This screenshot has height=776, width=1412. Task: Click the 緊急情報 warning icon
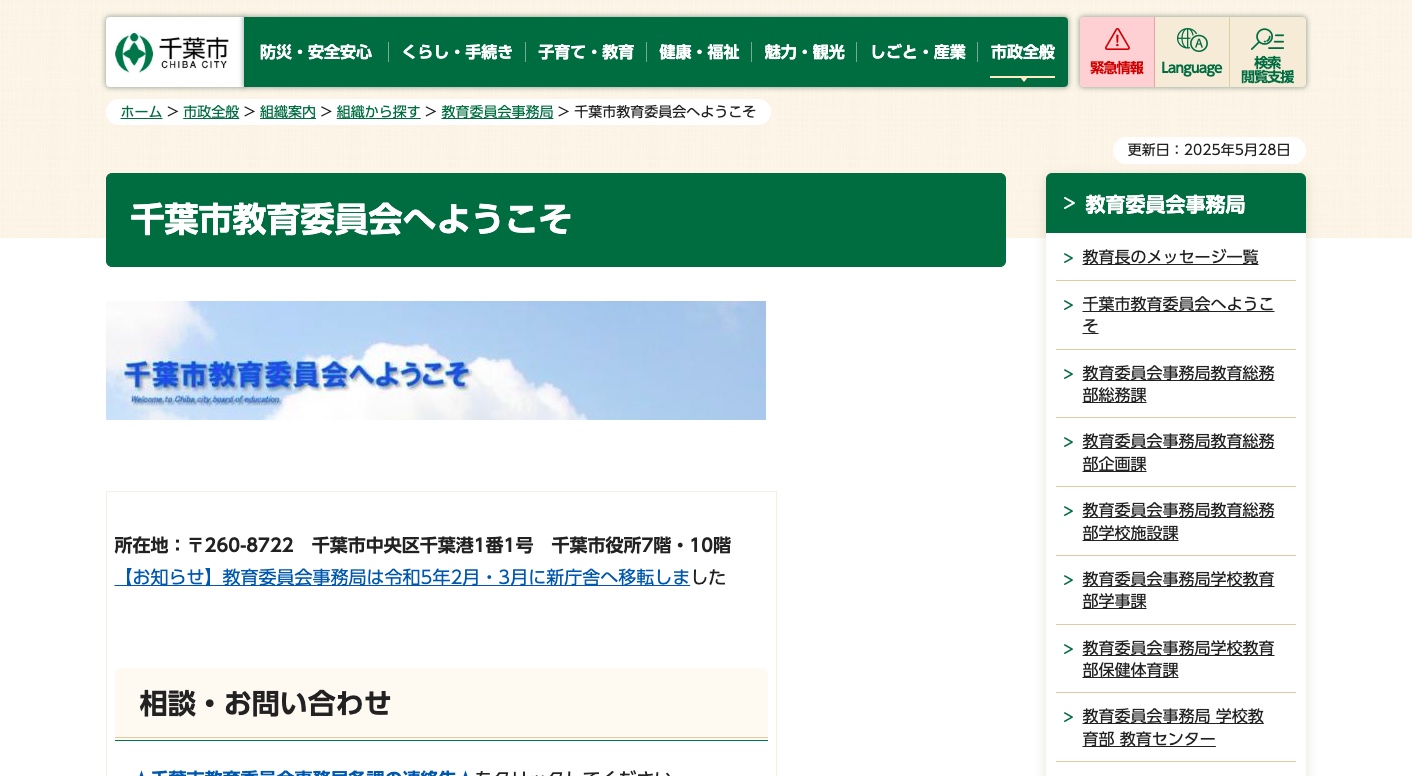pyautogui.click(x=1117, y=52)
